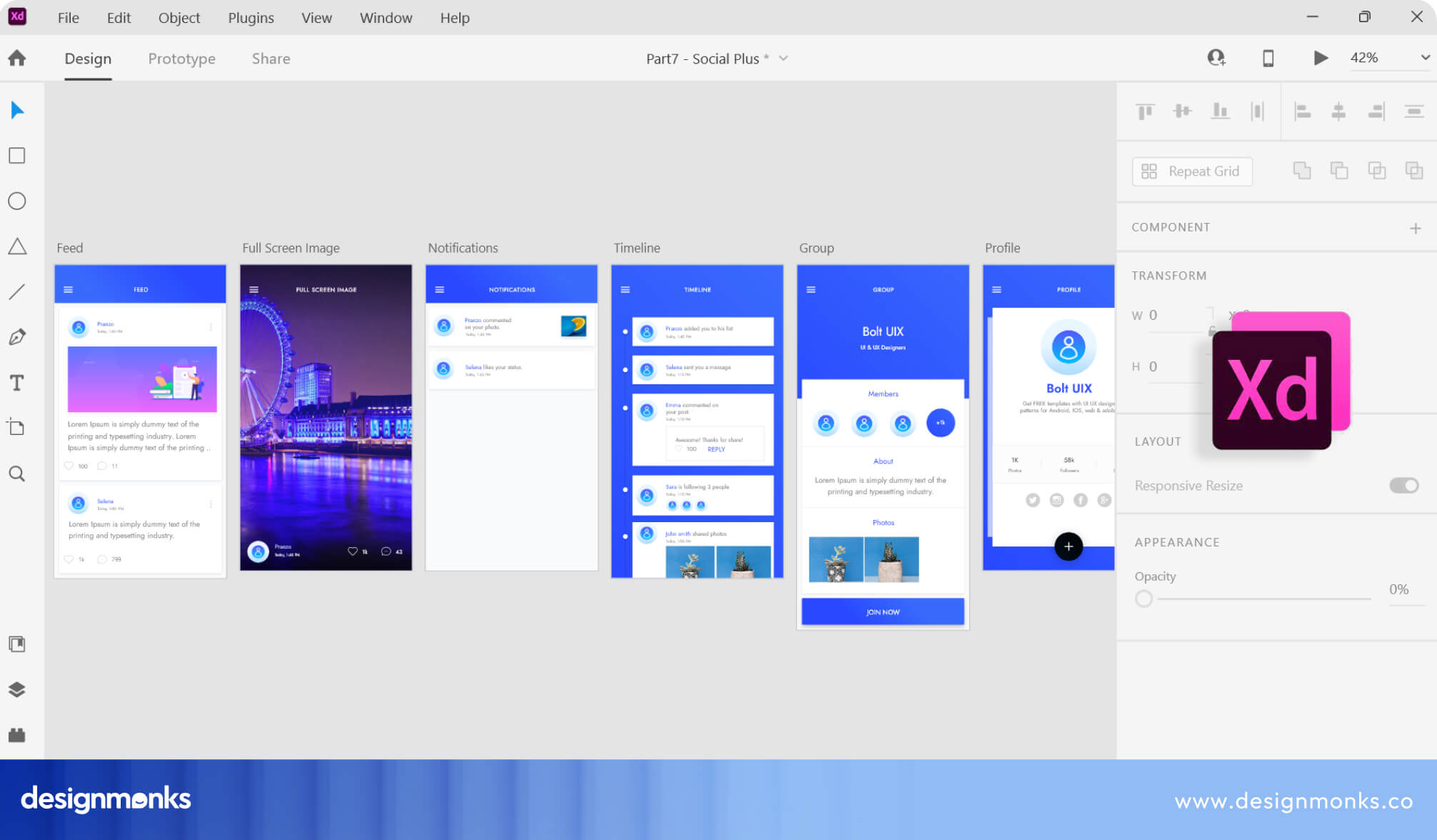Screen dimensions: 1437x840
Task: Select the Ellipse tool
Action: pos(16,201)
